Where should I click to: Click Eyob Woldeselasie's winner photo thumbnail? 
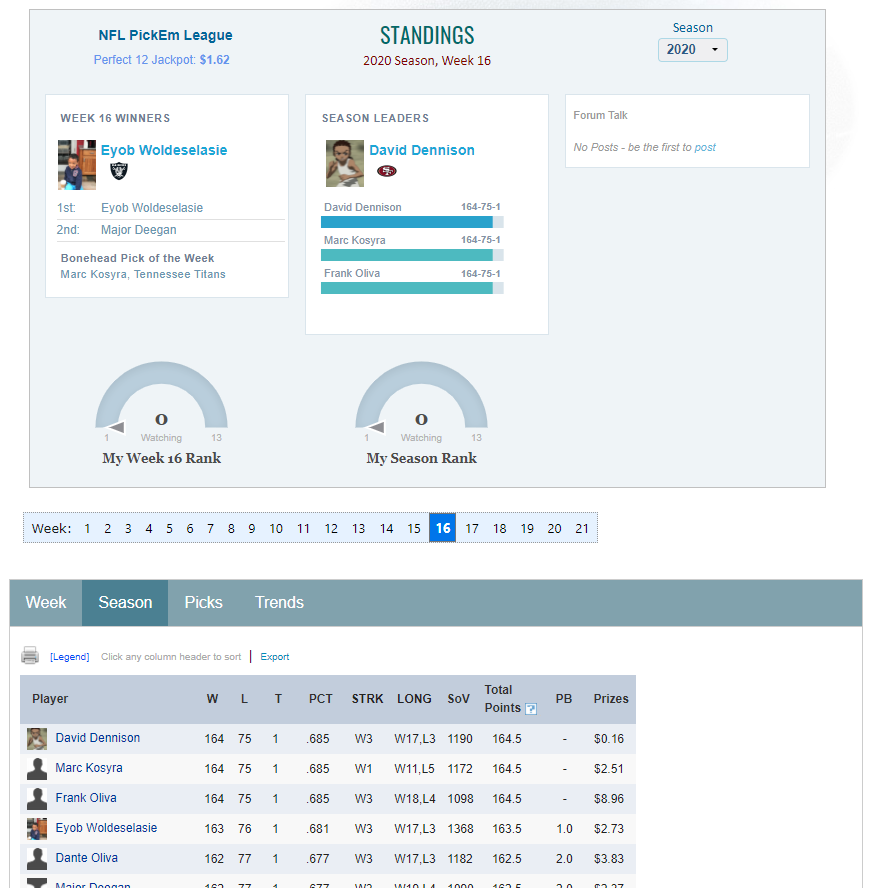[x=77, y=165]
